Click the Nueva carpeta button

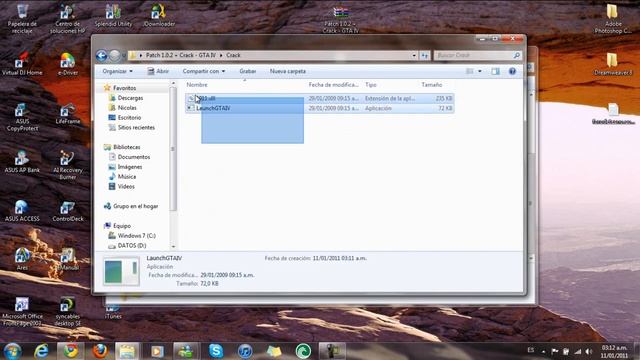[288, 71]
